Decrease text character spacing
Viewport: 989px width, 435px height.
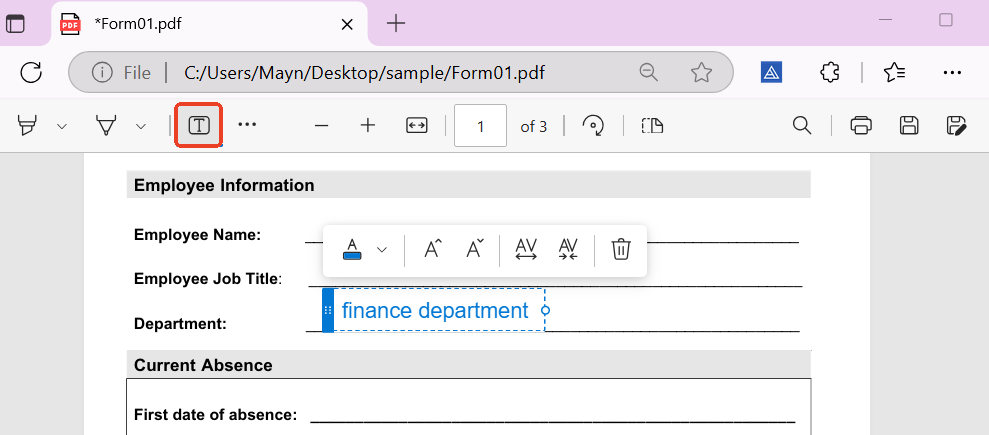(568, 250)
